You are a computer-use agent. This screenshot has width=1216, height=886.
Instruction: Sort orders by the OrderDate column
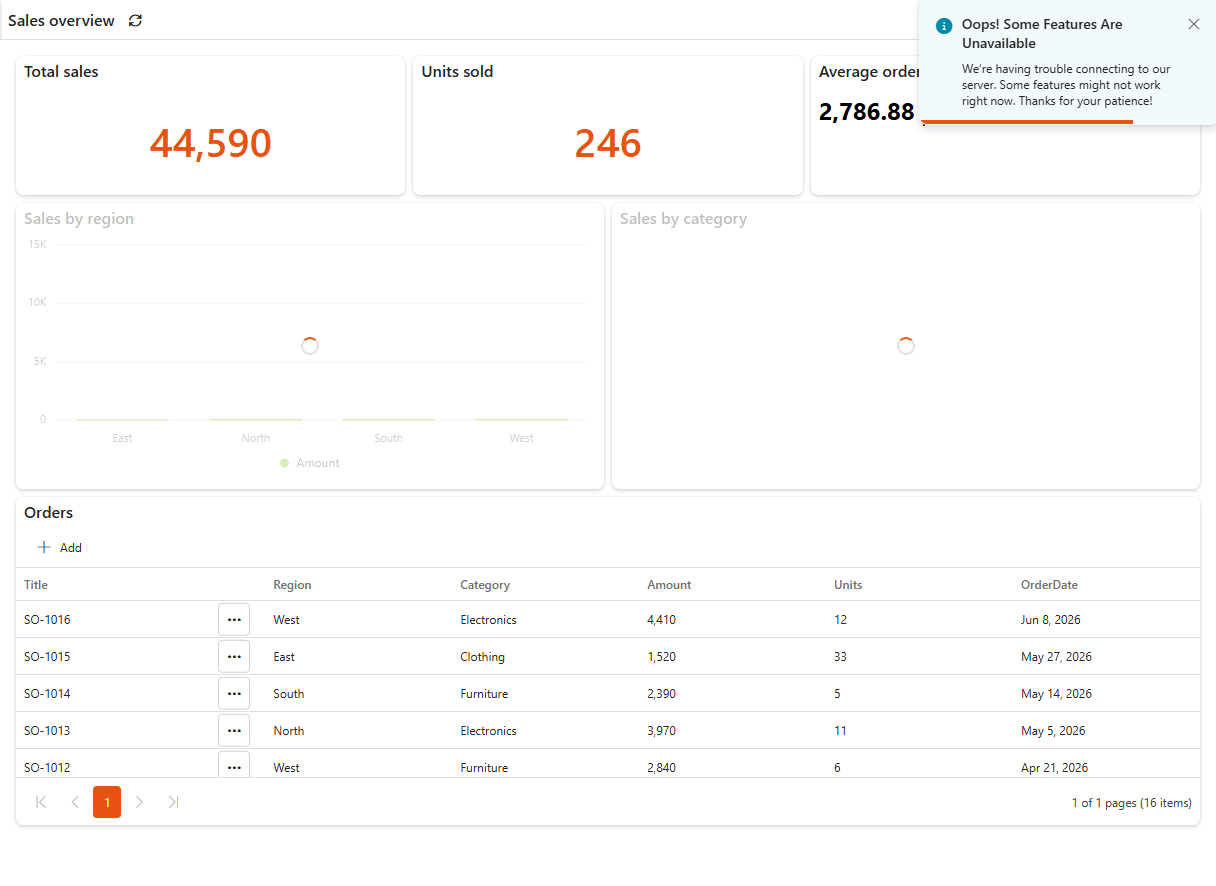[1049, 585]
